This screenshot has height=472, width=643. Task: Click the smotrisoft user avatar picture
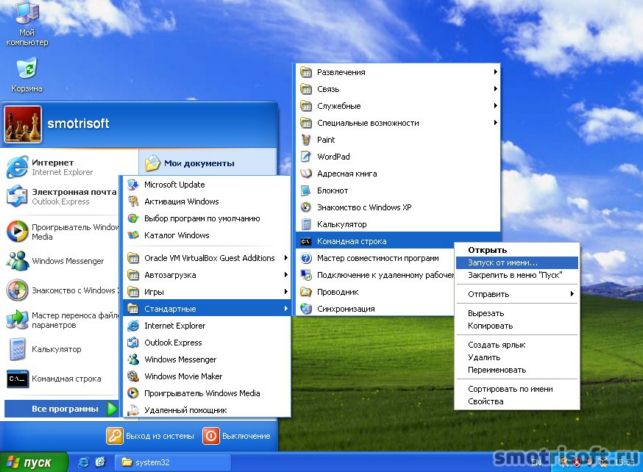(x=23, y=124)
